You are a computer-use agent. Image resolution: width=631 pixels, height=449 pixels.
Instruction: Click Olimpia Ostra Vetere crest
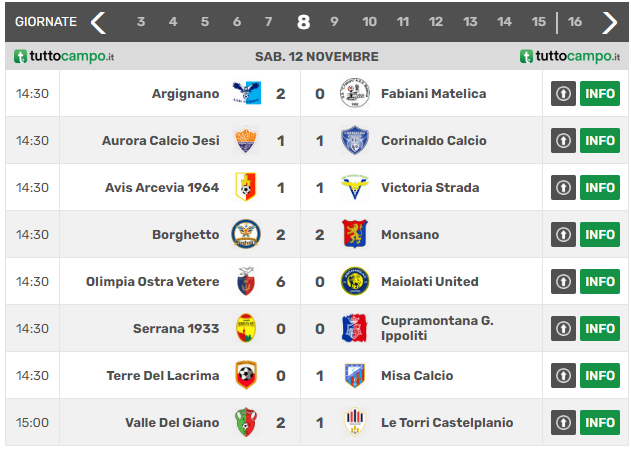(246, 281)
